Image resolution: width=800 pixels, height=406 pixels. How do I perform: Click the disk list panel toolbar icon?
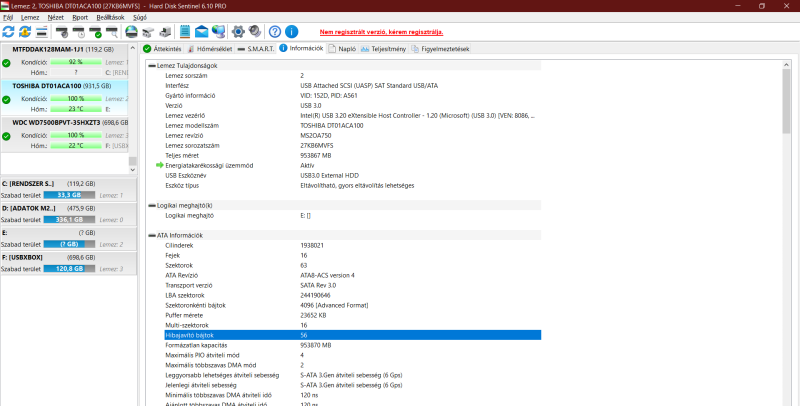click(42, 32)
